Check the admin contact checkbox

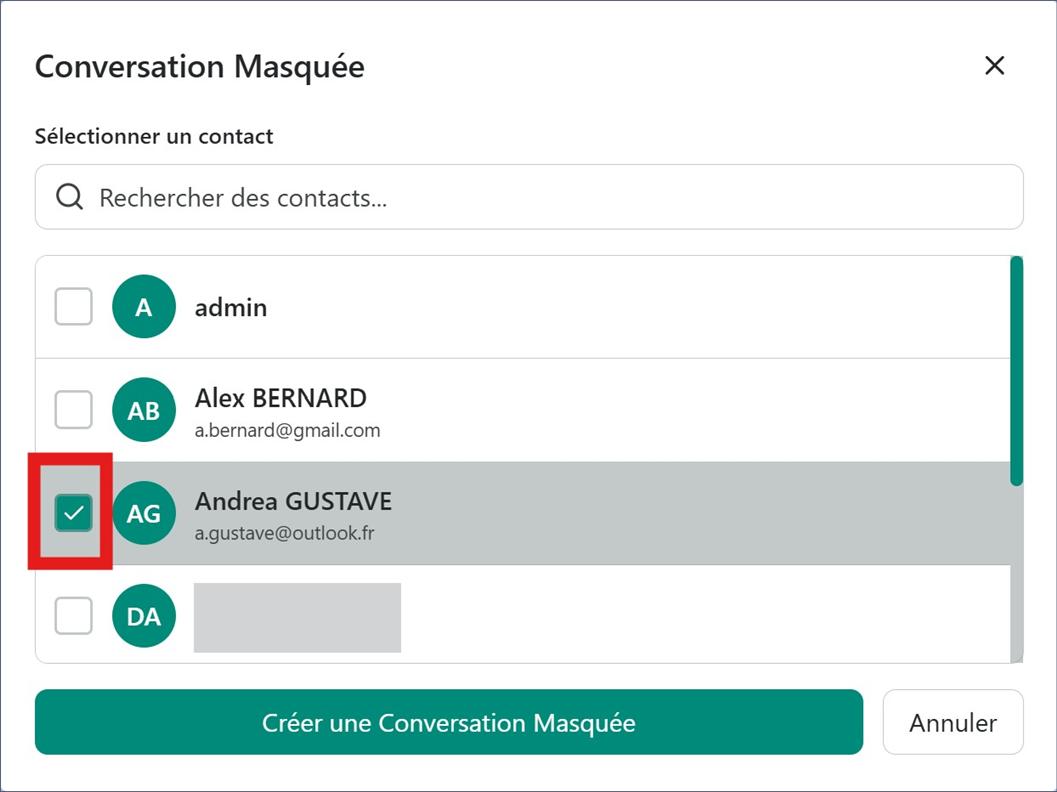point(72,306)
